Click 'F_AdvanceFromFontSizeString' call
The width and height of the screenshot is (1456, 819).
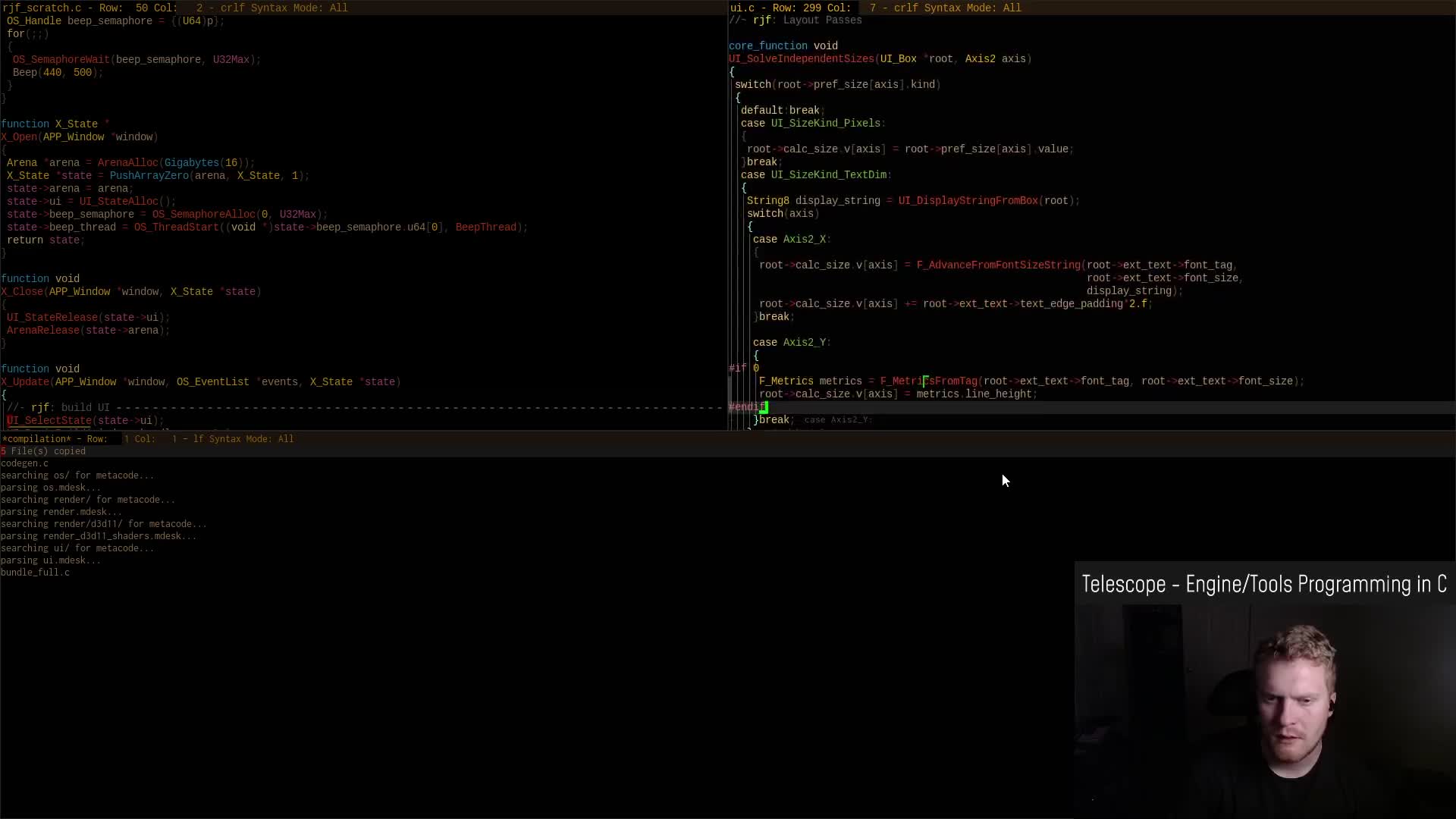[x=999, y=265]
